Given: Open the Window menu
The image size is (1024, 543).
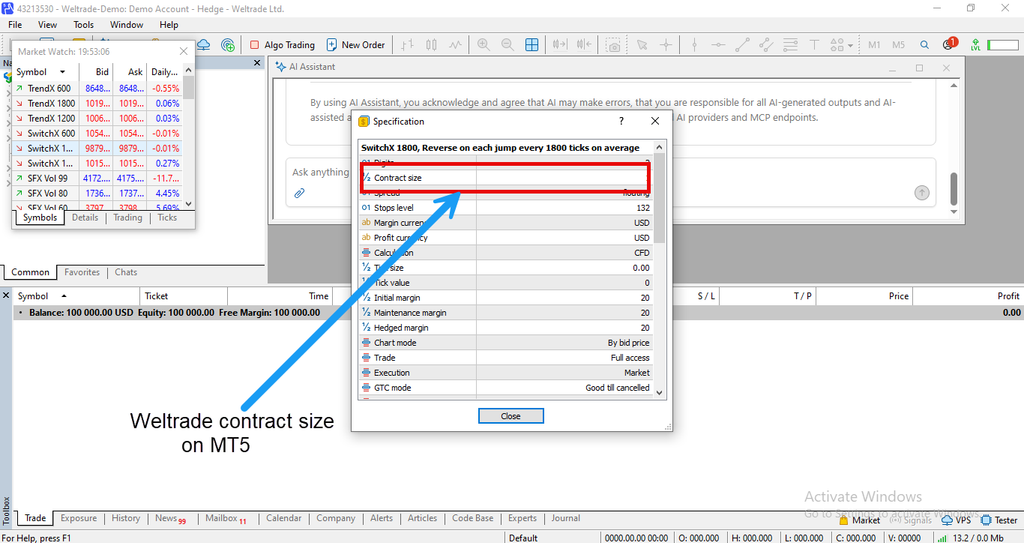Looking at the screenshot, I should [126, 25].
